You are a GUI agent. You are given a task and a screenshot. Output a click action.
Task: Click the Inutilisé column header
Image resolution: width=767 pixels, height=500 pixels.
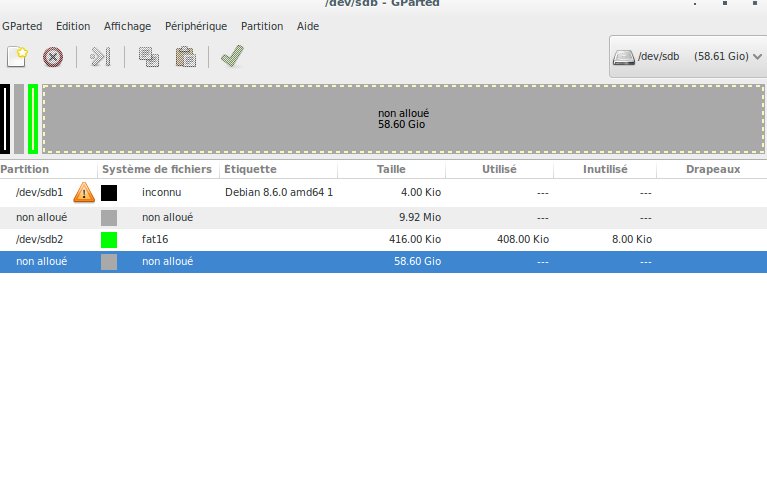coord(605,169)
